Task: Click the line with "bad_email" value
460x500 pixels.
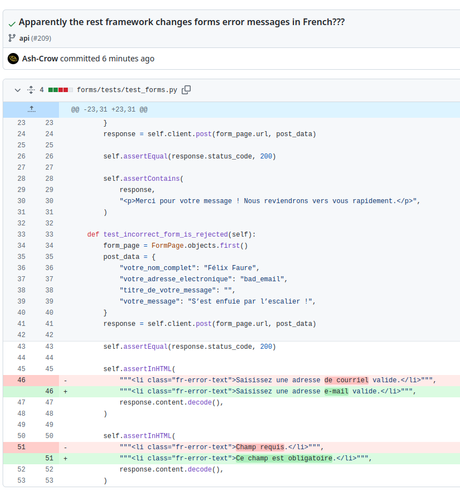Action: click(x=232, y=279)
